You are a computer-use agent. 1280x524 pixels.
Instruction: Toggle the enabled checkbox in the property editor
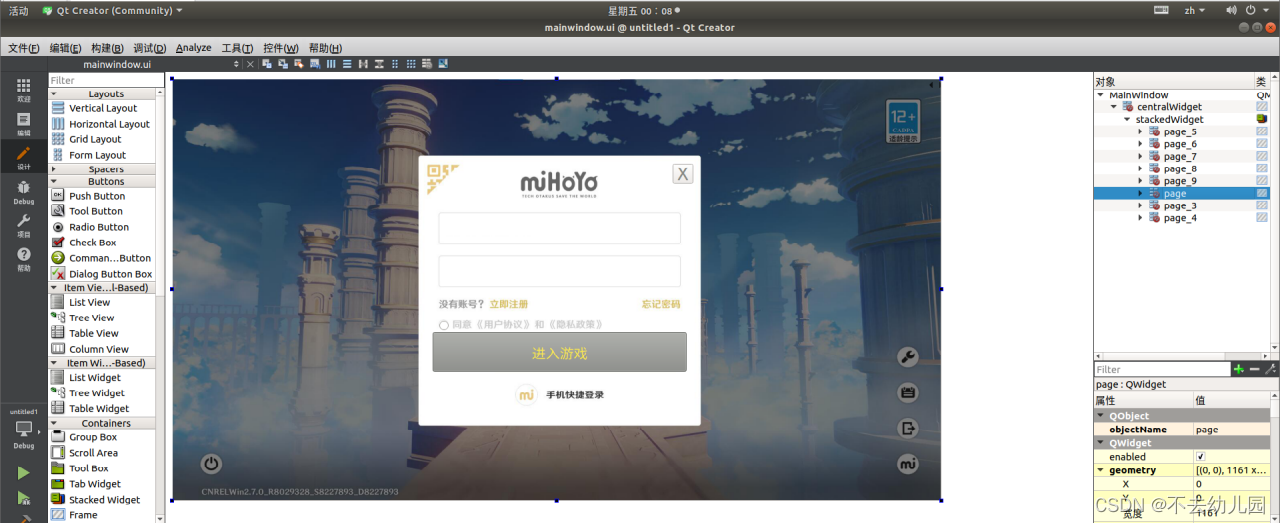tap(1201, 457)
